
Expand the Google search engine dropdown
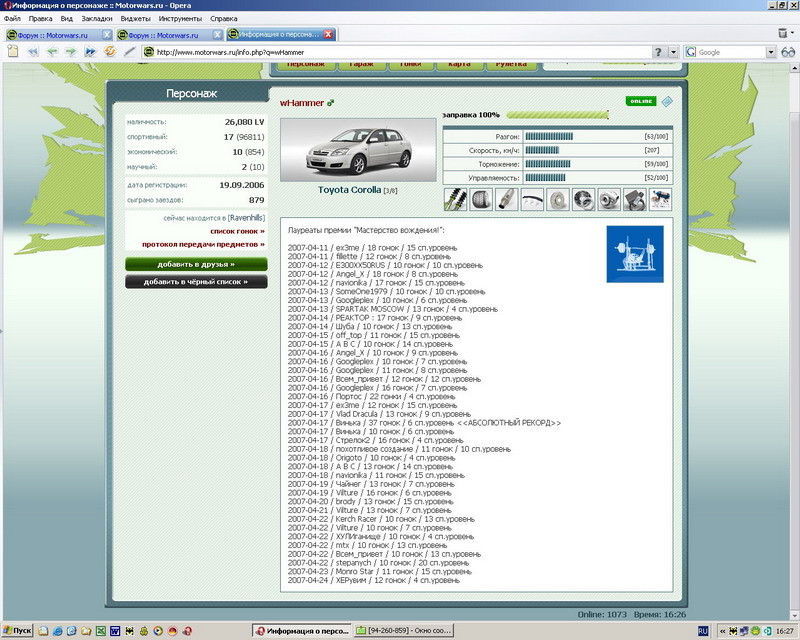(770, 52)
